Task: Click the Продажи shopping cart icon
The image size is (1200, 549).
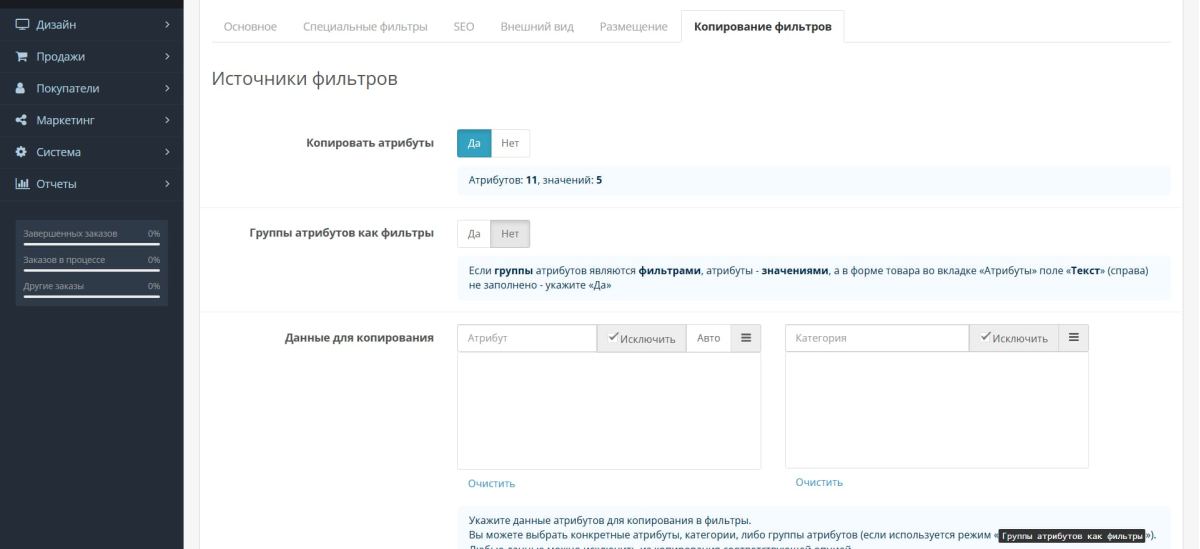Action: tap(21, 56)
